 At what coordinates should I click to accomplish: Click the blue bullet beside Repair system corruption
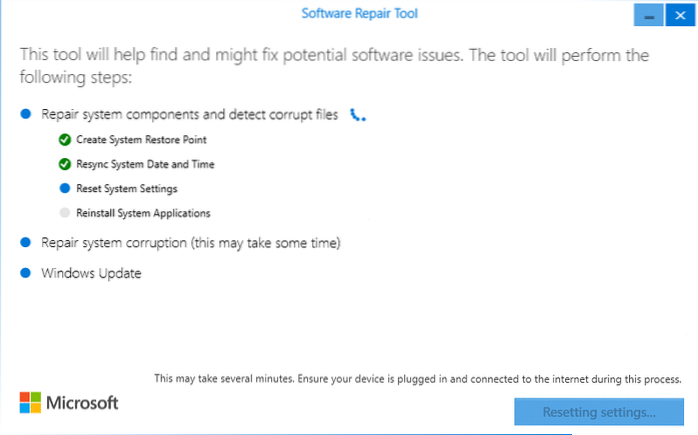(x=27, y=243)
